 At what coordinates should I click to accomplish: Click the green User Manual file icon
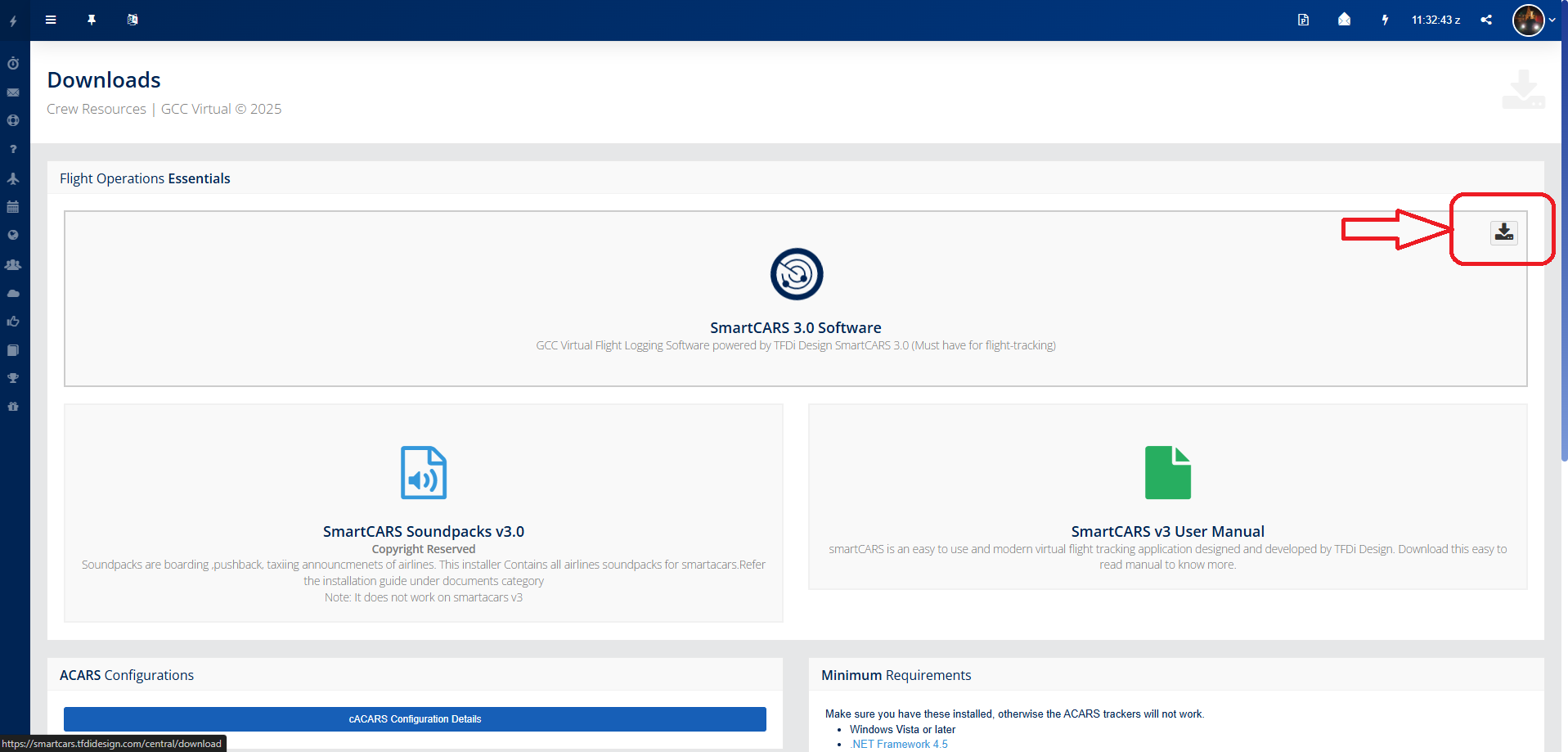(1168, 472)
